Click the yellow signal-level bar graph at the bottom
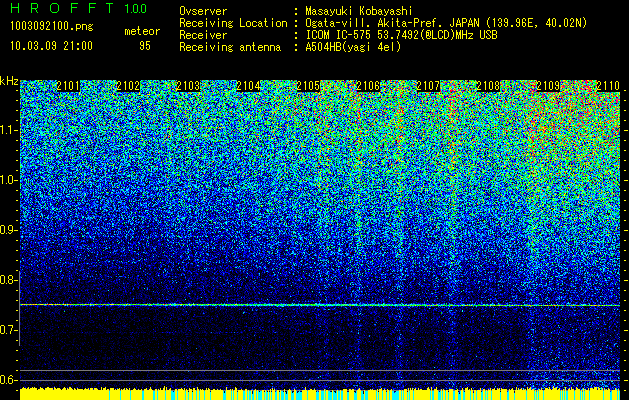This screenshot has height=400, width=629. 320,394
